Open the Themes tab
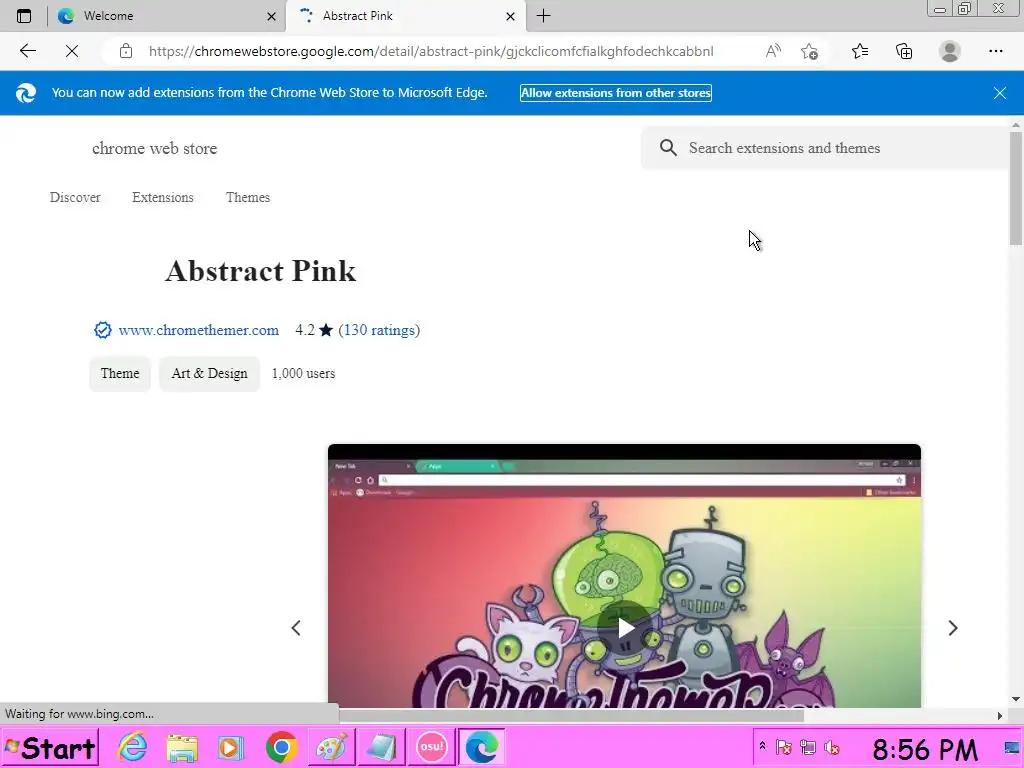The height and width of the screenshot is (768, 1024). pos(248,197)
